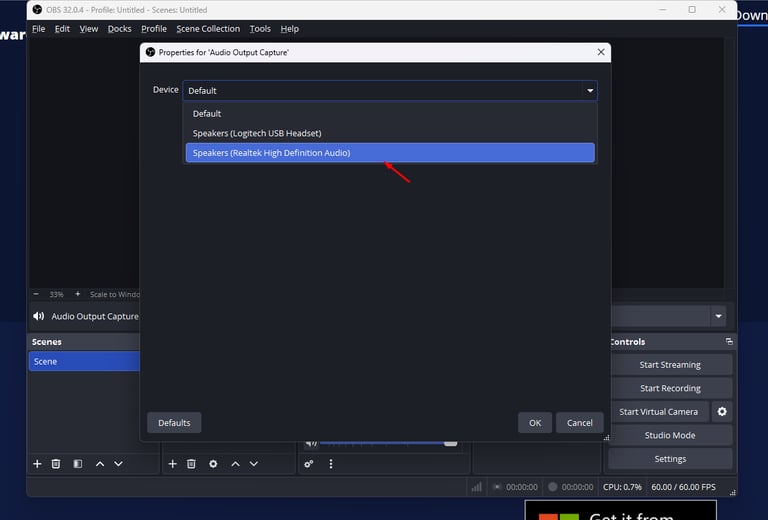Click the audio mixer volume slider

[x=389, y=444]
